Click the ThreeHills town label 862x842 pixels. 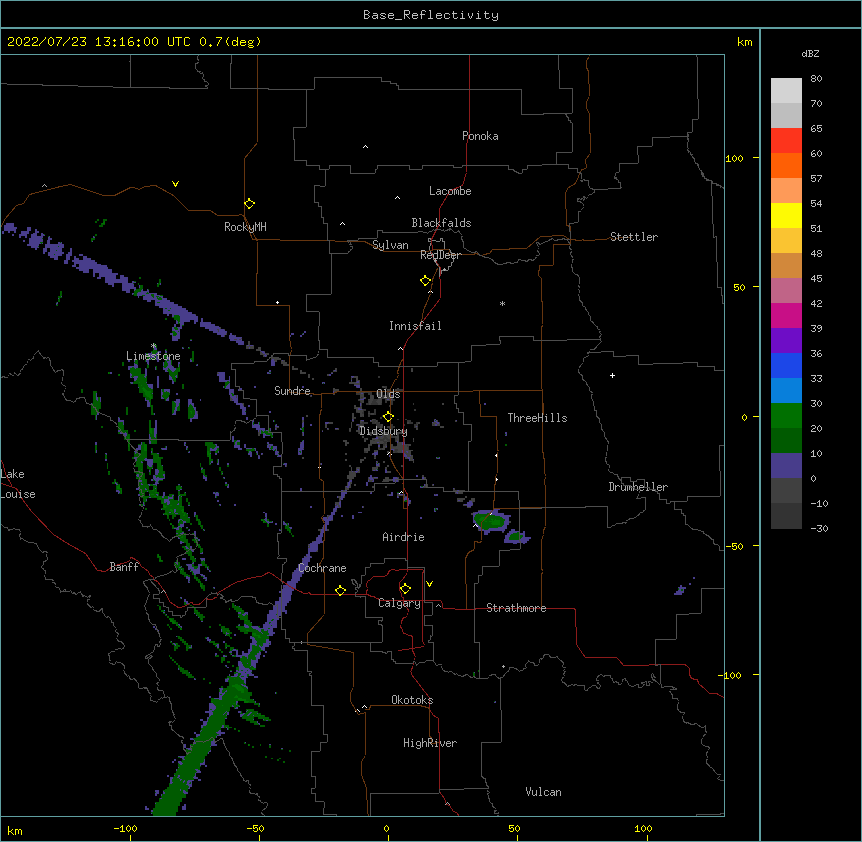coord(537,418)
